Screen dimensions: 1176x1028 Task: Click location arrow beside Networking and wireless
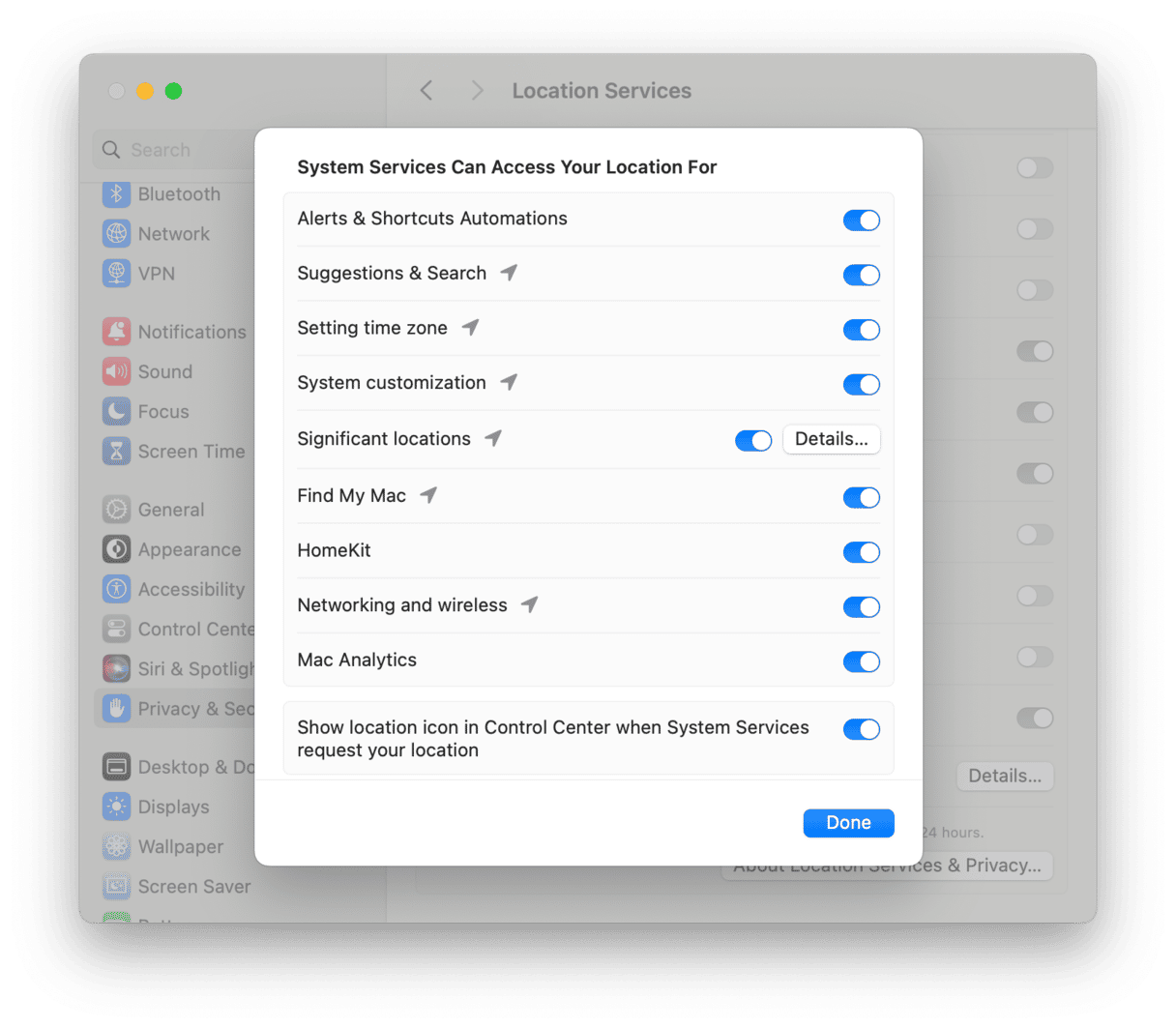(529, 604)
